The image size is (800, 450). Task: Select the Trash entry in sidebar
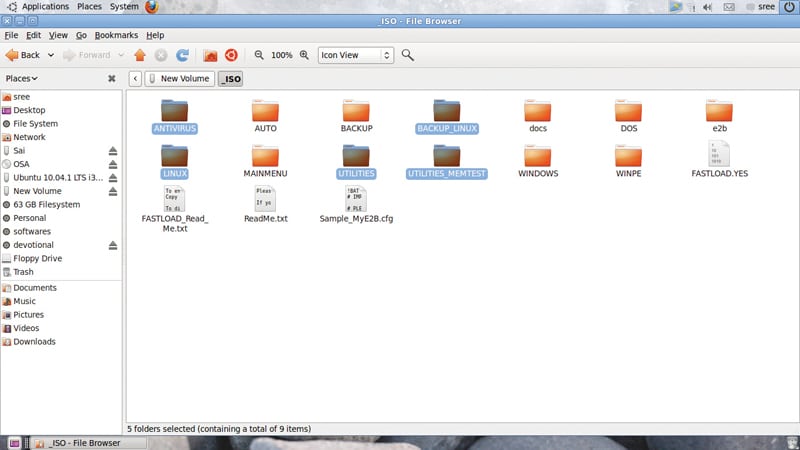(x=23, y=272)
